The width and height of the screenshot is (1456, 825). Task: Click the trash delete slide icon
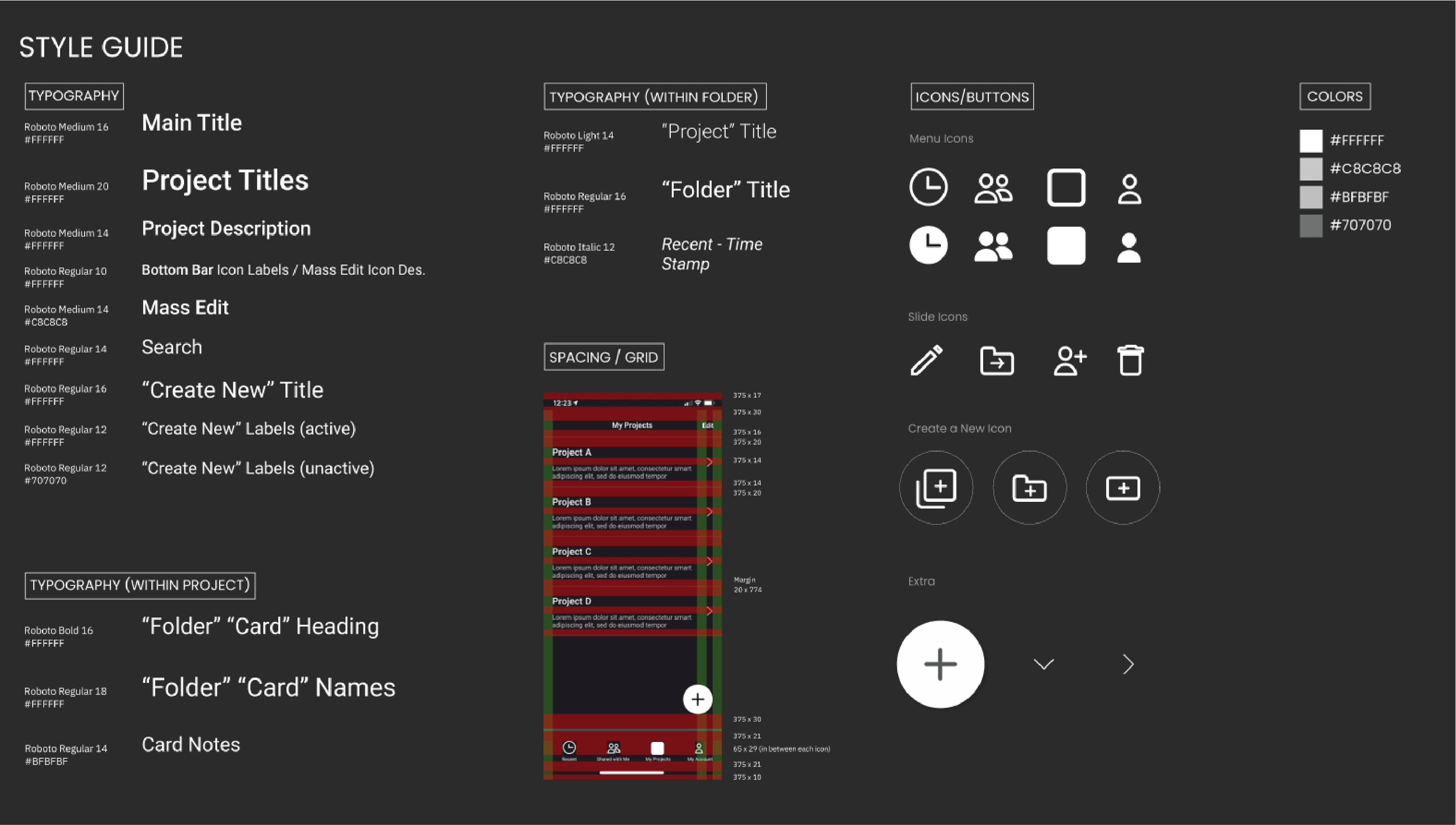click(x=1130, y=360)
